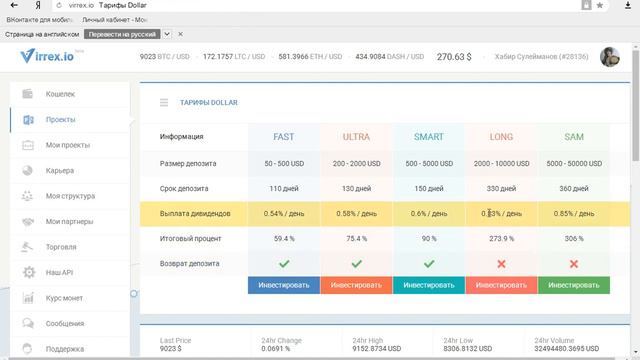Click the Кошелек wallet icon
This screenshot has width=640, height=360.
(x=27, y=94)
